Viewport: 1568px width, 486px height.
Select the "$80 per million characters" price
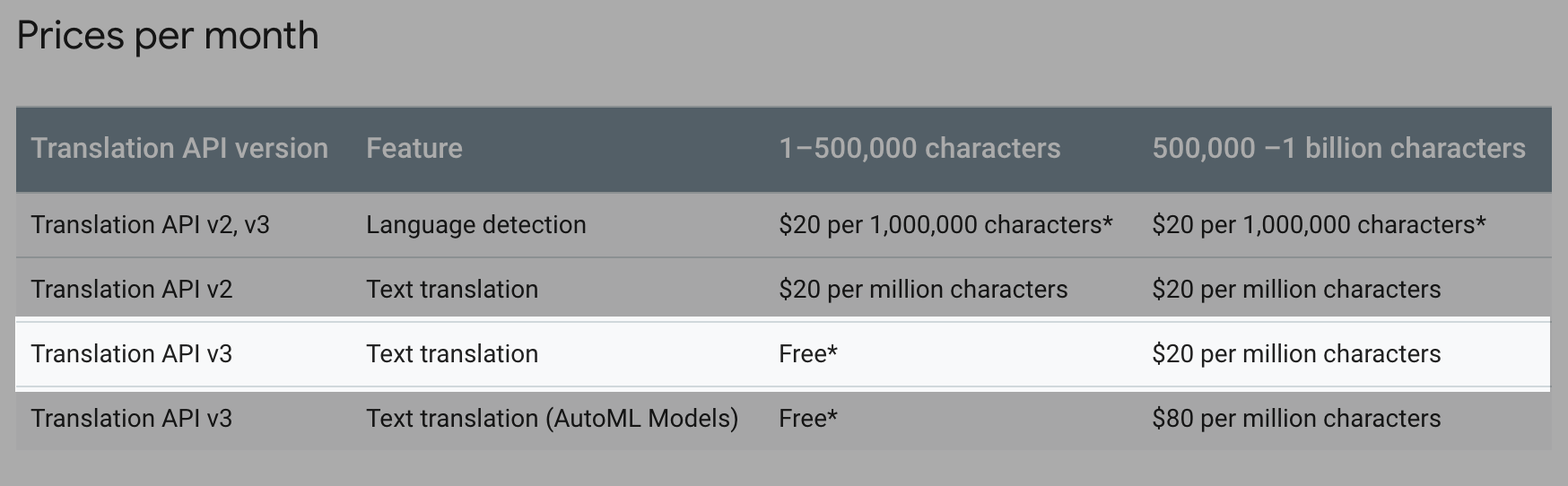[x=1296, y=418]
